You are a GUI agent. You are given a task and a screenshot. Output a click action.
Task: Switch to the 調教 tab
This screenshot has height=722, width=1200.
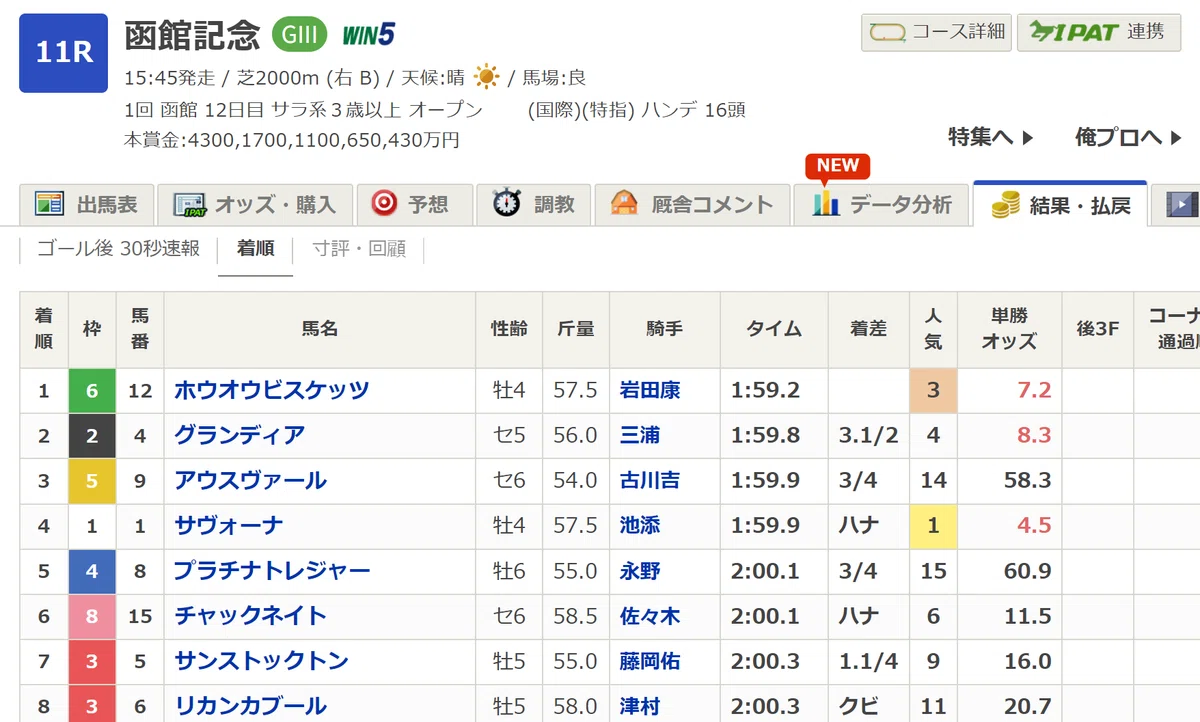pos(535,205)
